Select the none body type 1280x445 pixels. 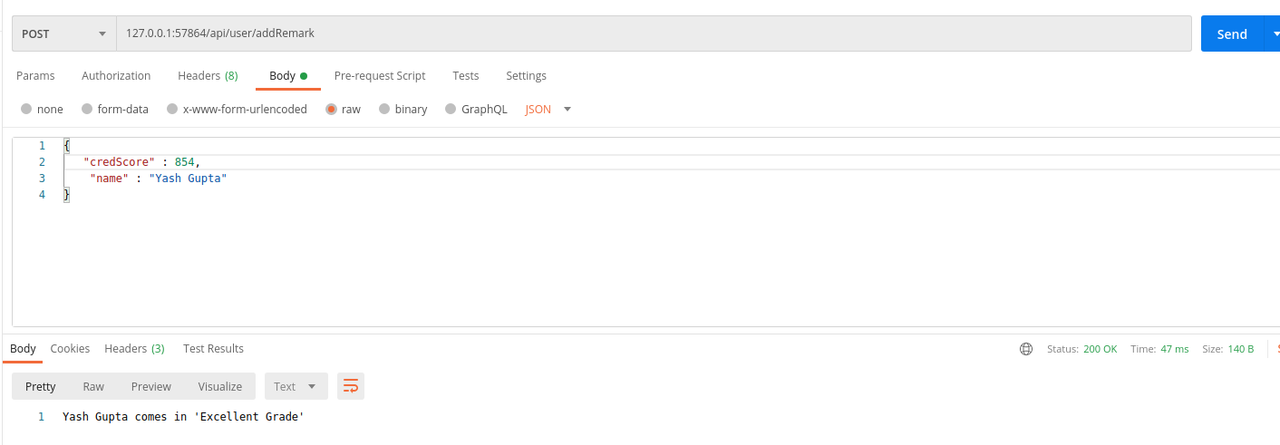coord(42,109)
